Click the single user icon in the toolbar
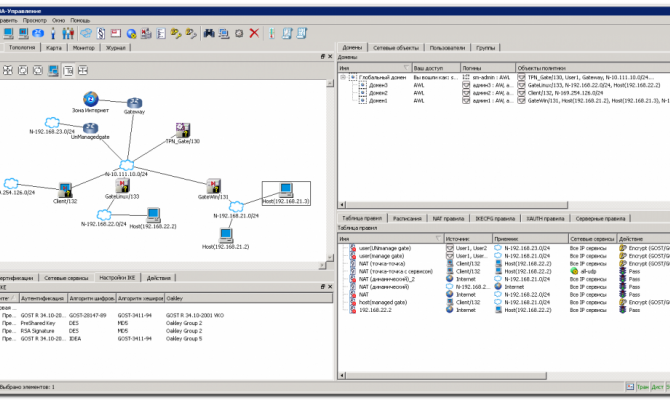Viewport: 670px width, 400px height. tap(53, 33)
